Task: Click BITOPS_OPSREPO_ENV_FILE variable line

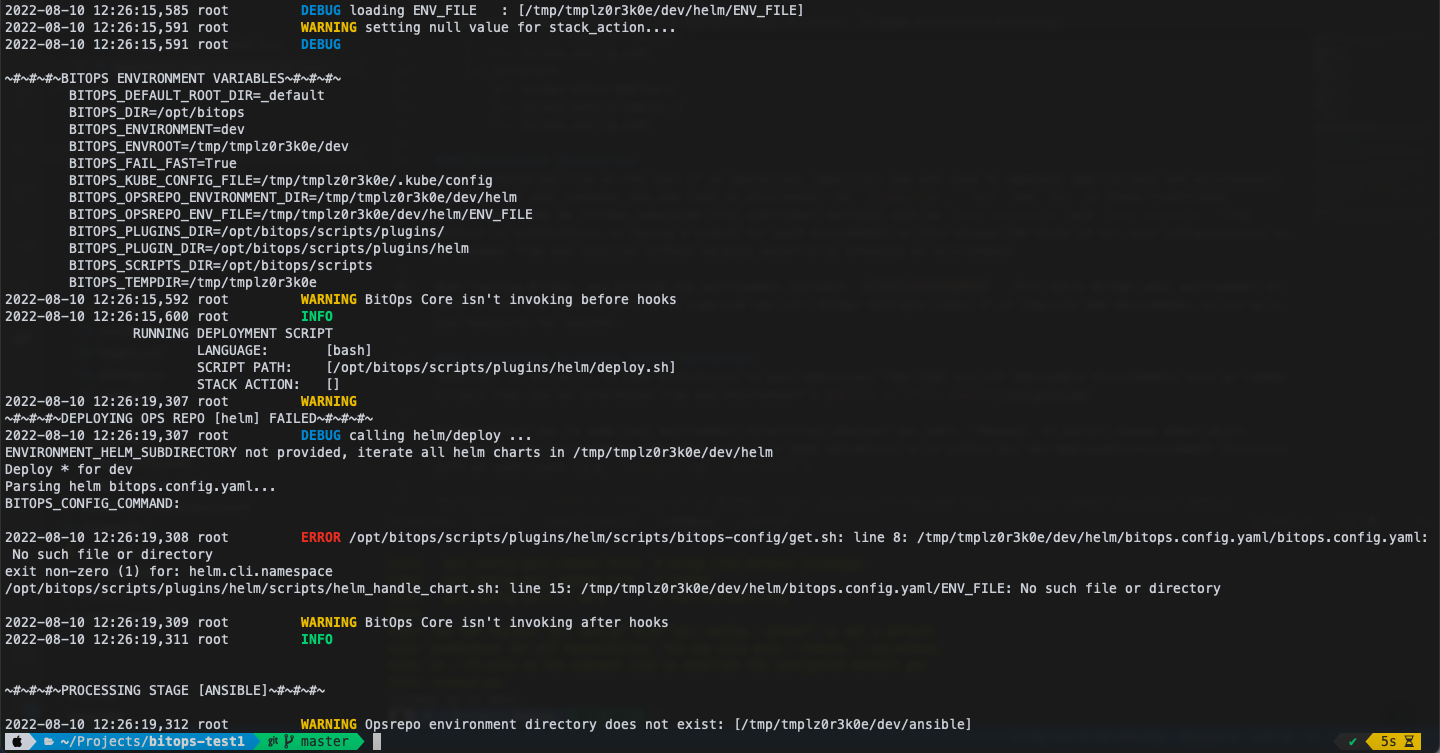Action: point(301,214)
